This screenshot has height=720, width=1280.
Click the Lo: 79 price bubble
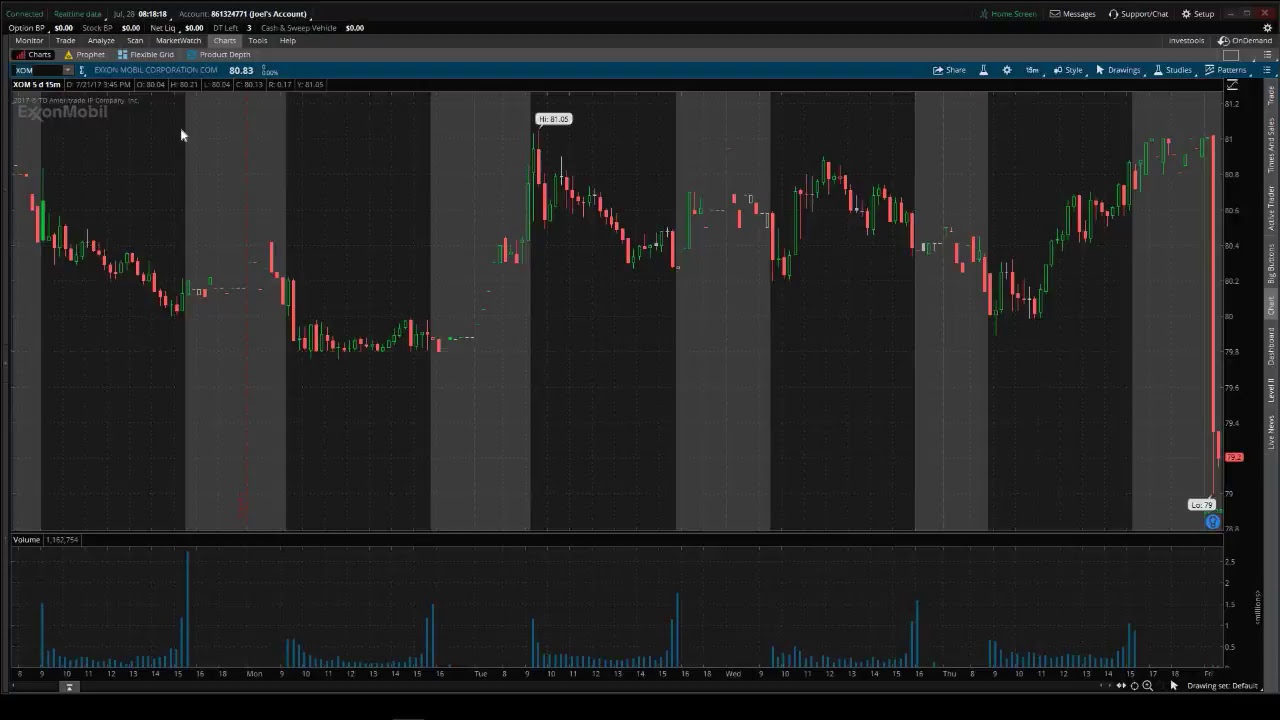coord(1201,505)
